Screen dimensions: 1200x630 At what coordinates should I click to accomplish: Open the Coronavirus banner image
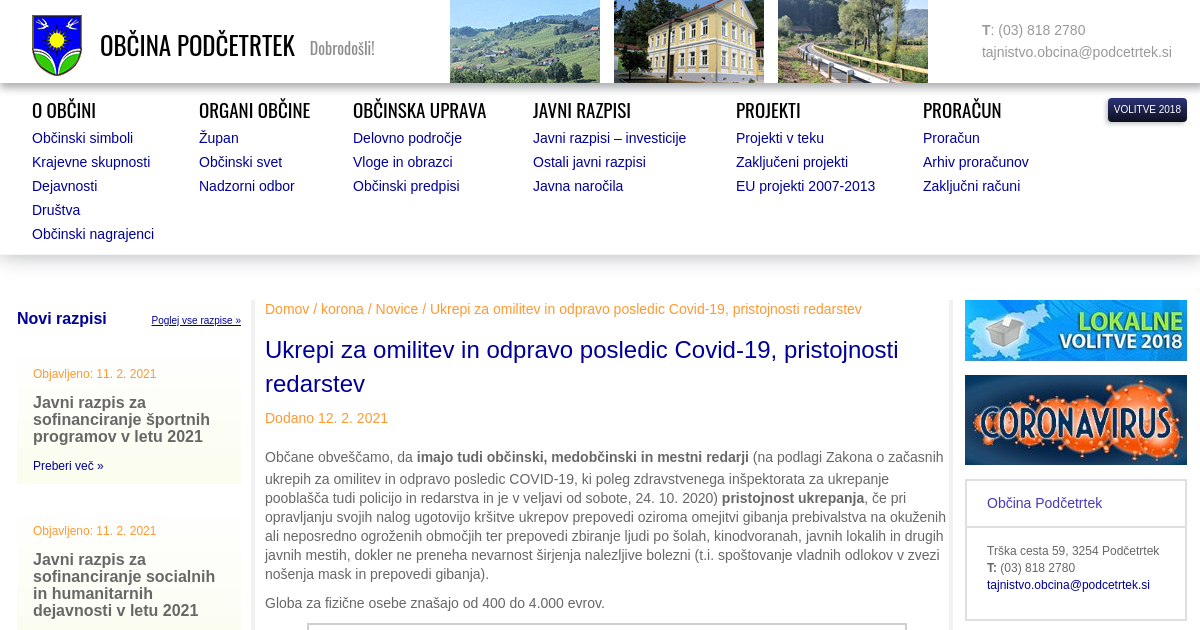coord(1075,420)
